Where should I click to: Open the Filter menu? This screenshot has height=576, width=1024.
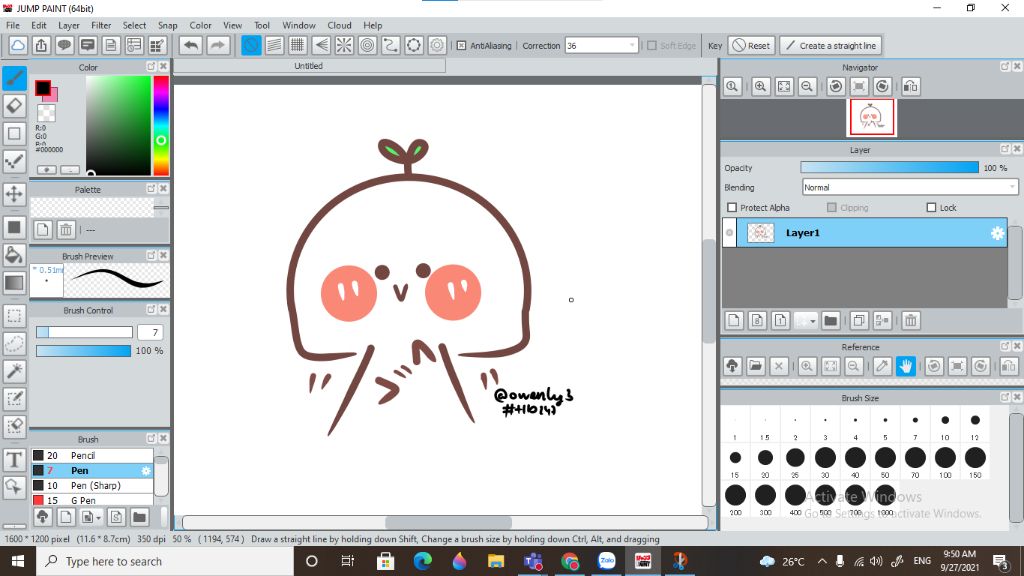(x=101, y=25)
